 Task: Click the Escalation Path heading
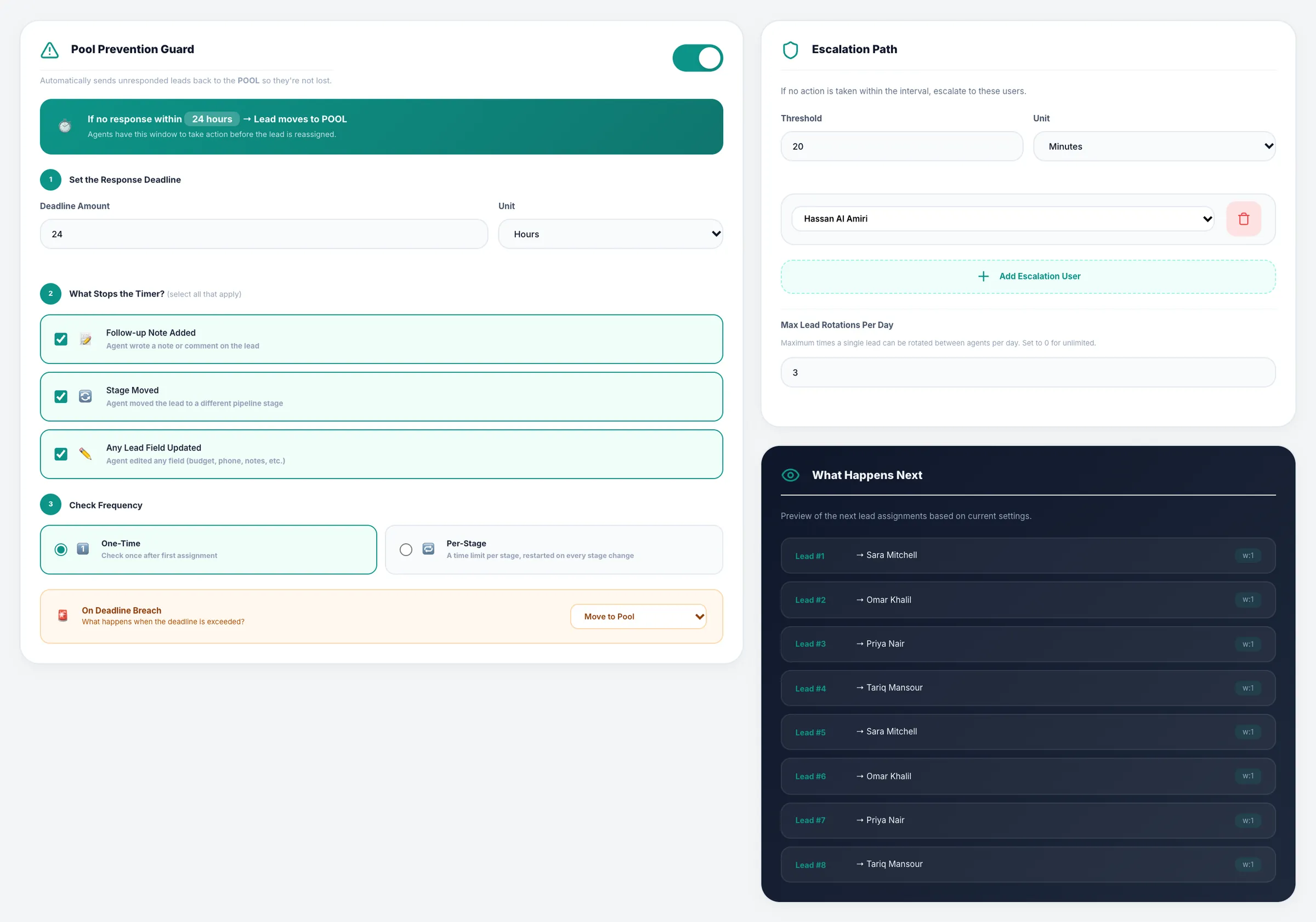pyautogui.click(x=854, y=49)
